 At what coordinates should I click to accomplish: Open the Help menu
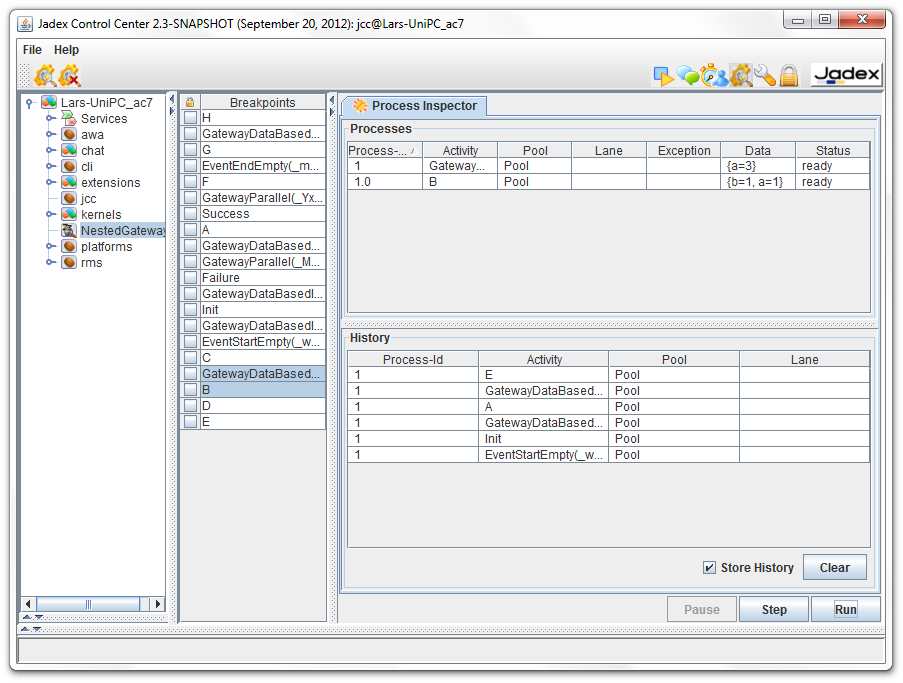[66, 49]
